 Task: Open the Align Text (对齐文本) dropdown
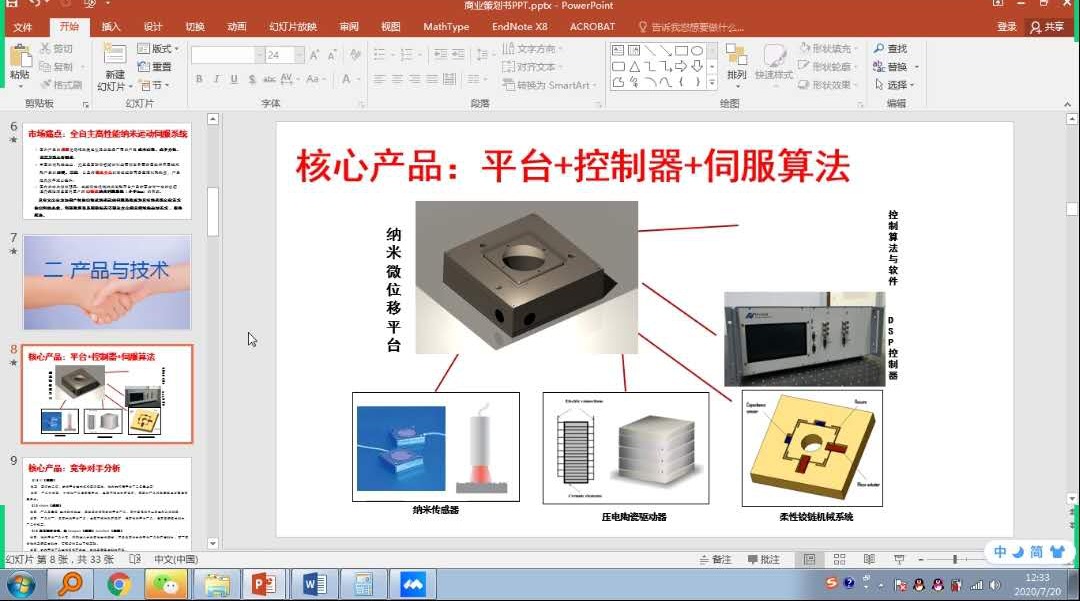[x=532, y=67]
